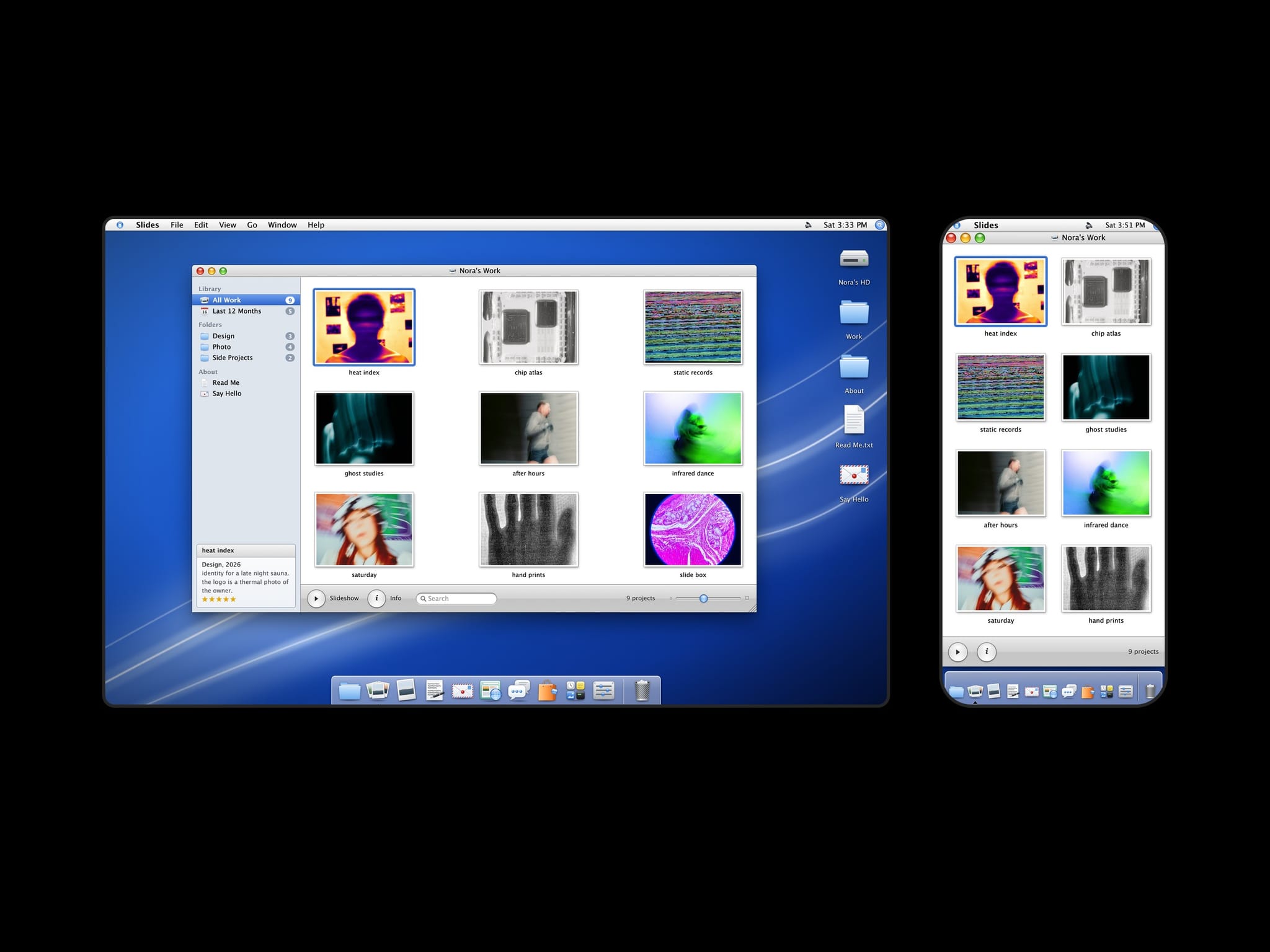
Task: Start the Slideshow play button in desktop window
Action: tap(316, 598)
